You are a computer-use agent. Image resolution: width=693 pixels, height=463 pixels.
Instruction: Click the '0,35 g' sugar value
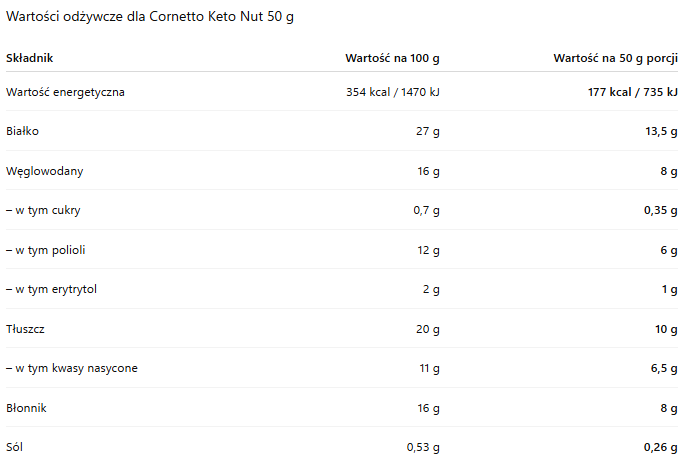(661, 210)
